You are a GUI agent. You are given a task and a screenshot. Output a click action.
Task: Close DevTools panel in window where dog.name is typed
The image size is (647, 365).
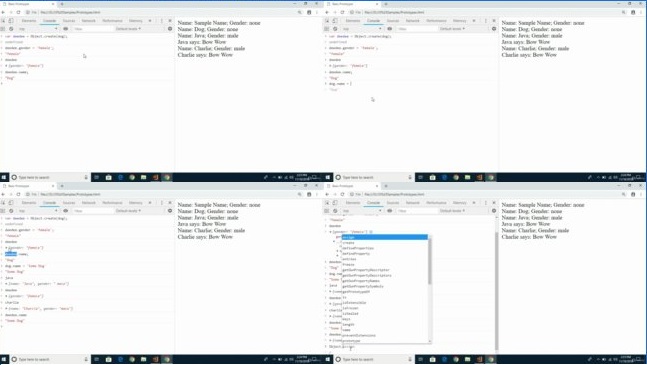(494, 21)
